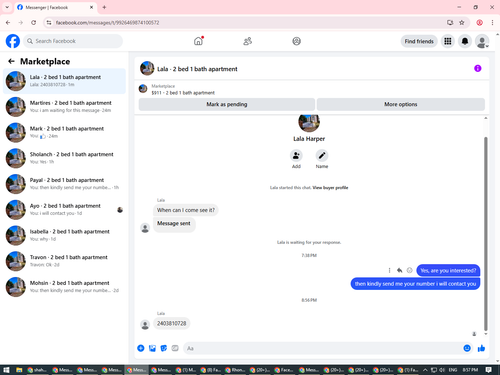Attach a photo file icon
Image resolution: width=500 pixels, height=375 pixels.
(152, 348)
